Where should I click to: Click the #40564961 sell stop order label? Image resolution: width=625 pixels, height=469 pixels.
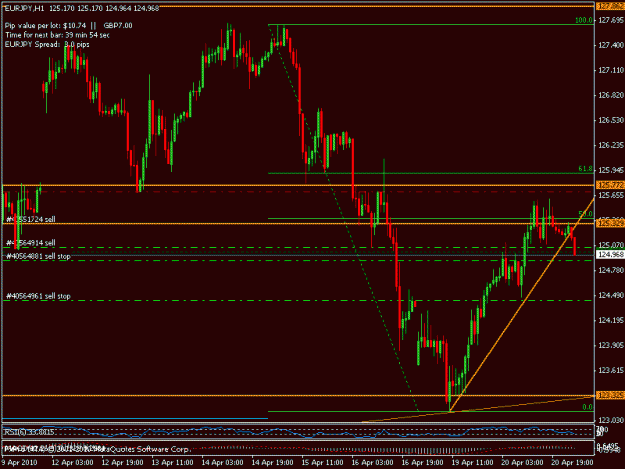coord(38,296)
